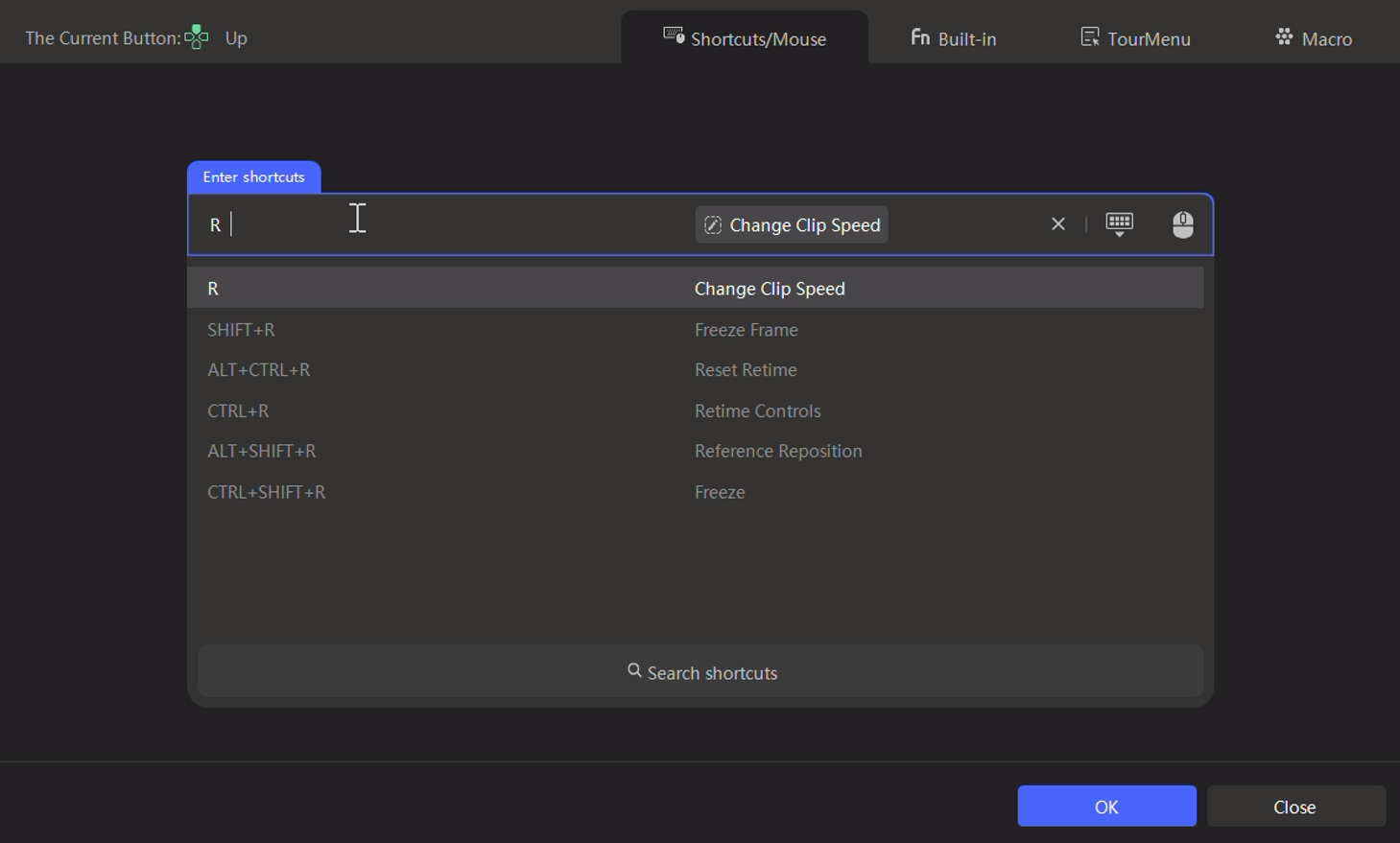Select the Shortcuts/Mouse tab
Screen dimensions: 1400x843
pos(745,38)
